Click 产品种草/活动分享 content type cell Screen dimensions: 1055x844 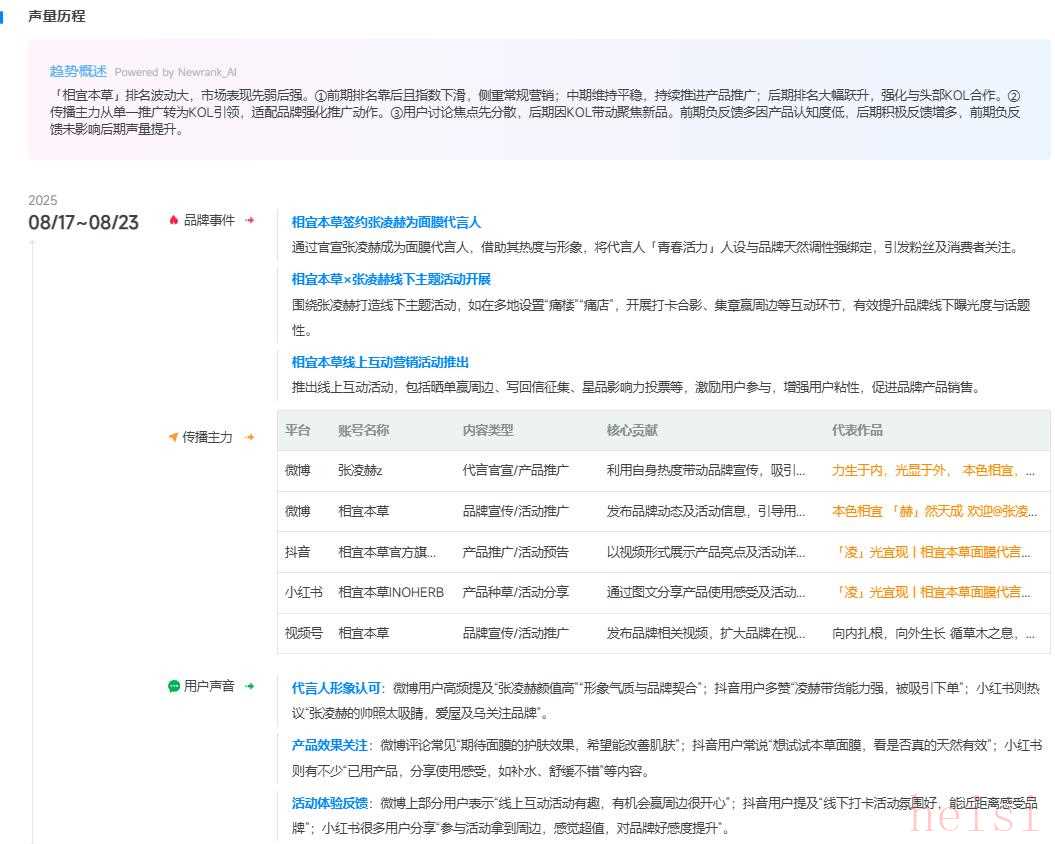tap(515, 592)
